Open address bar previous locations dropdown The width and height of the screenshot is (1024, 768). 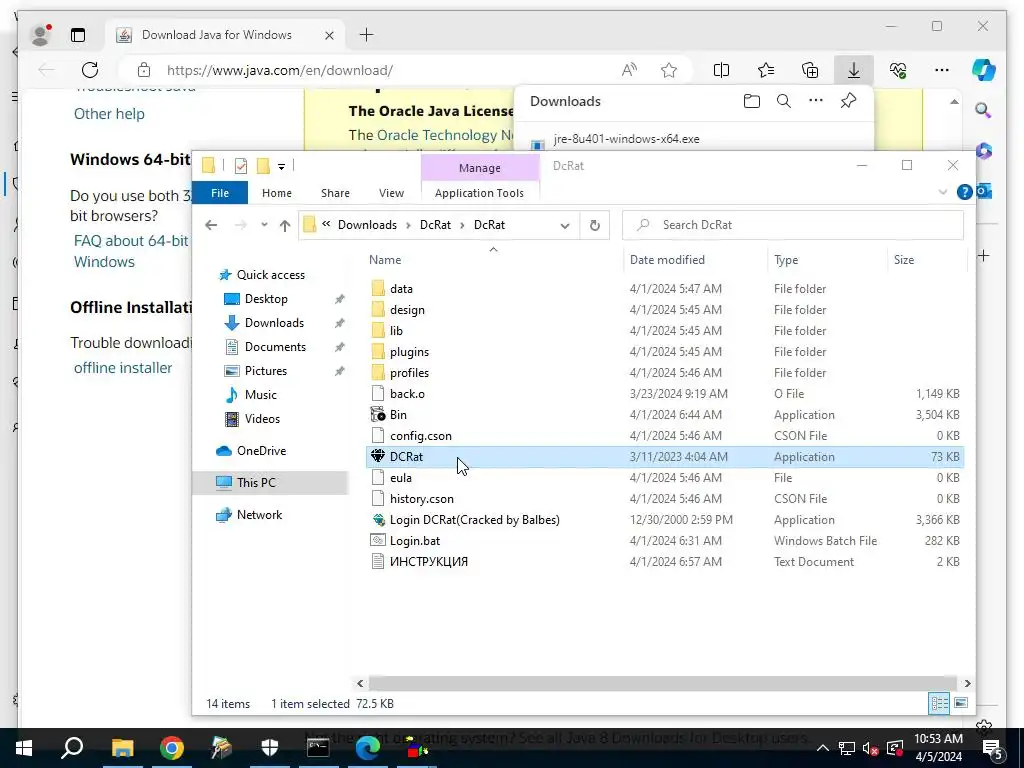565,225
